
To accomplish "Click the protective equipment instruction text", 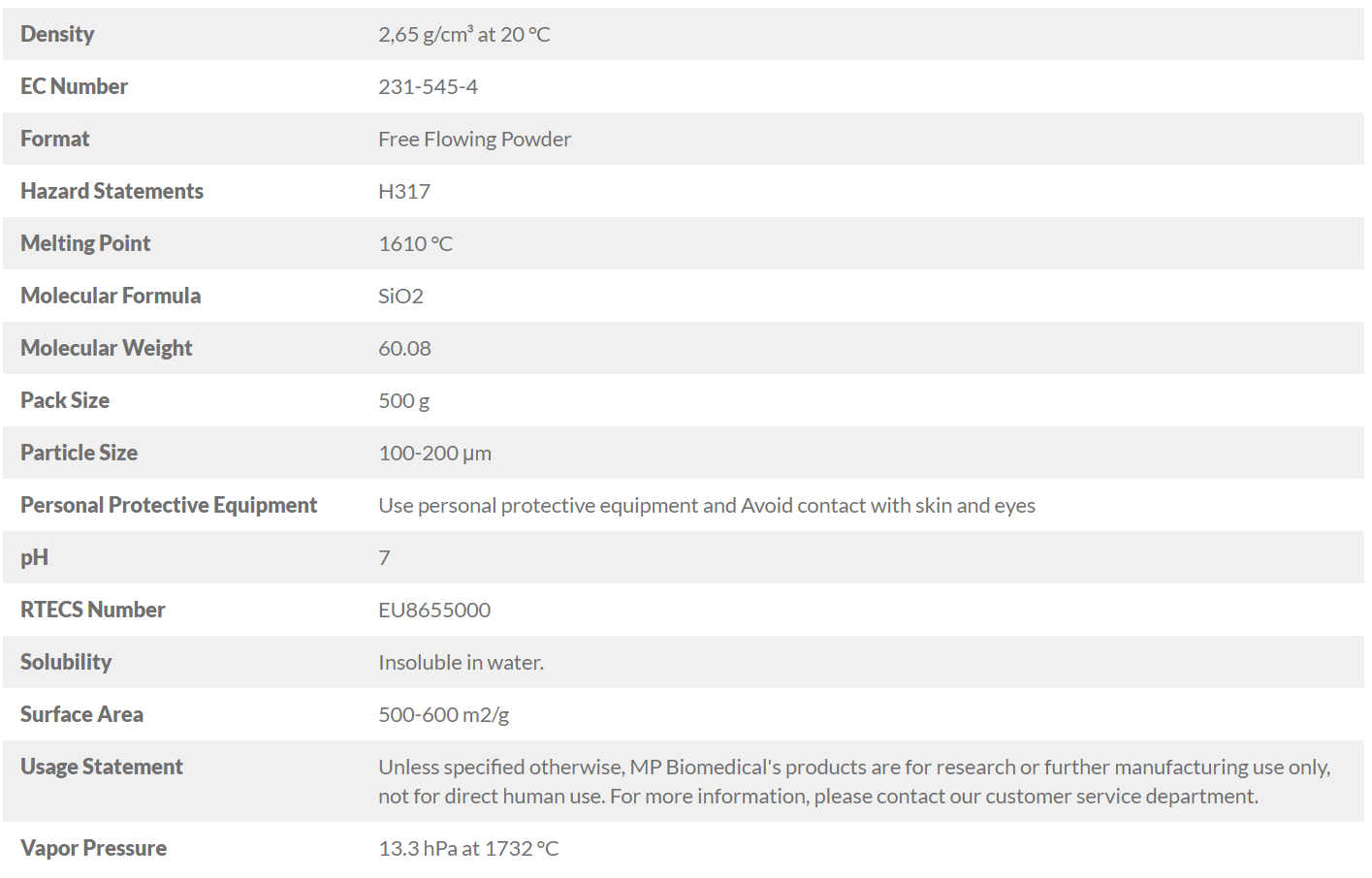I will click(707, 505).
